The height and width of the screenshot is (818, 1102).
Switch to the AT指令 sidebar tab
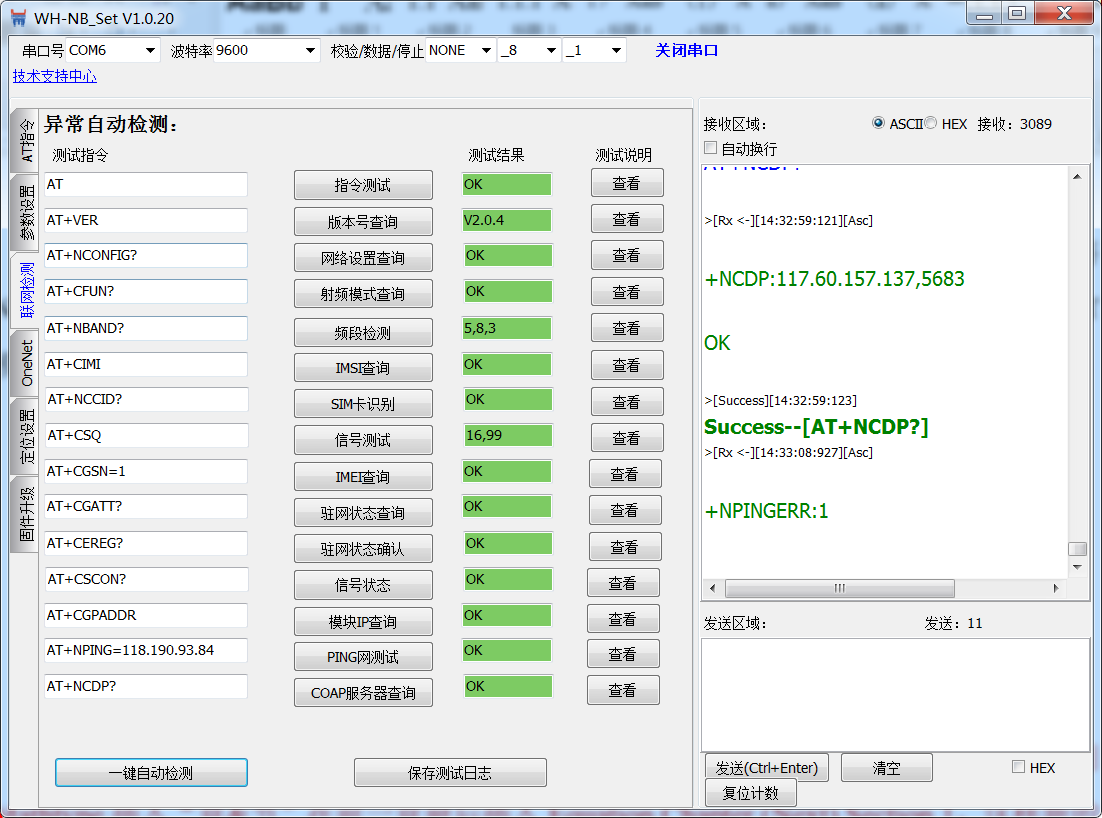point(22,140)
